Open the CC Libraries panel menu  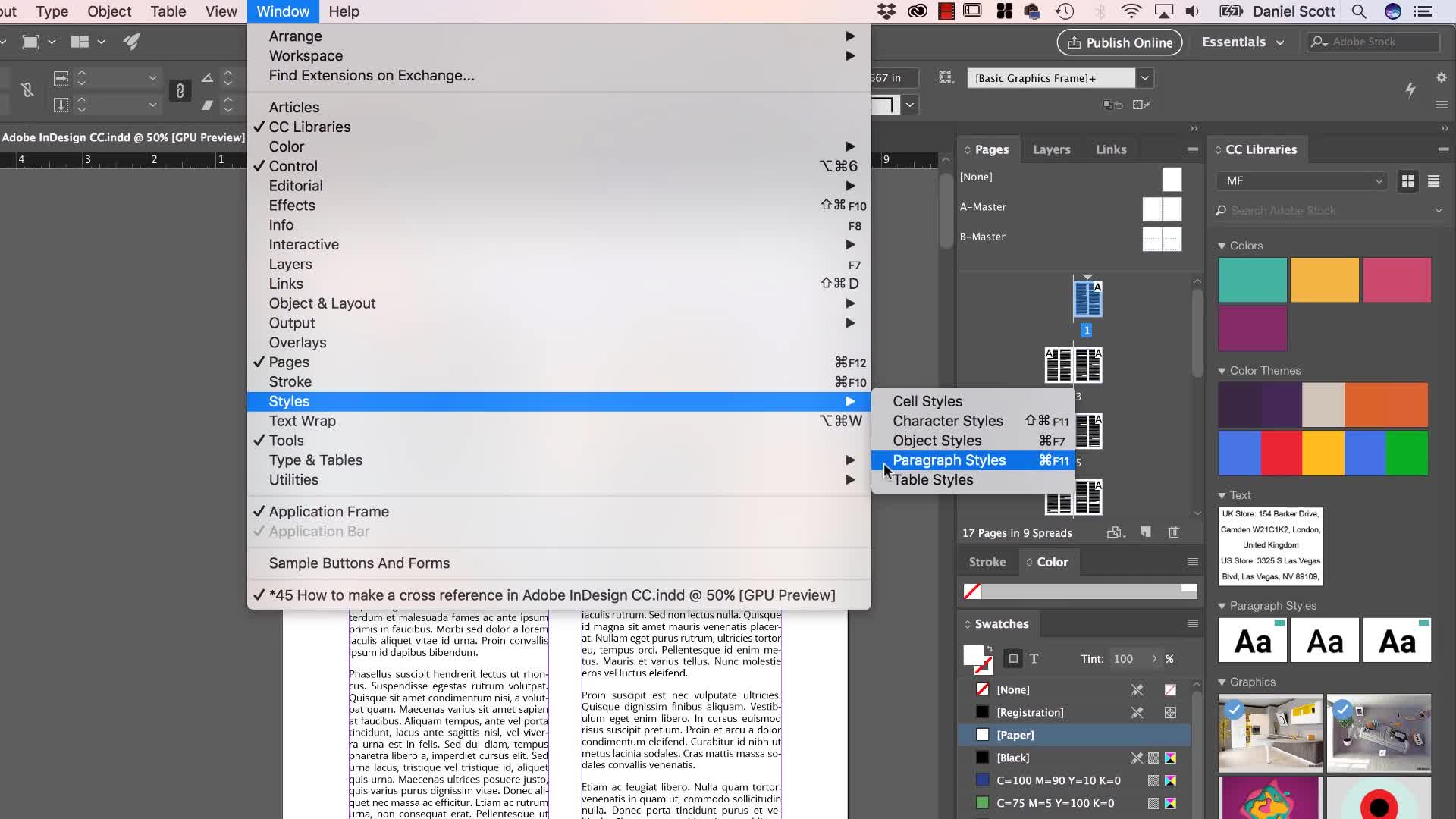pos(1443,149)
